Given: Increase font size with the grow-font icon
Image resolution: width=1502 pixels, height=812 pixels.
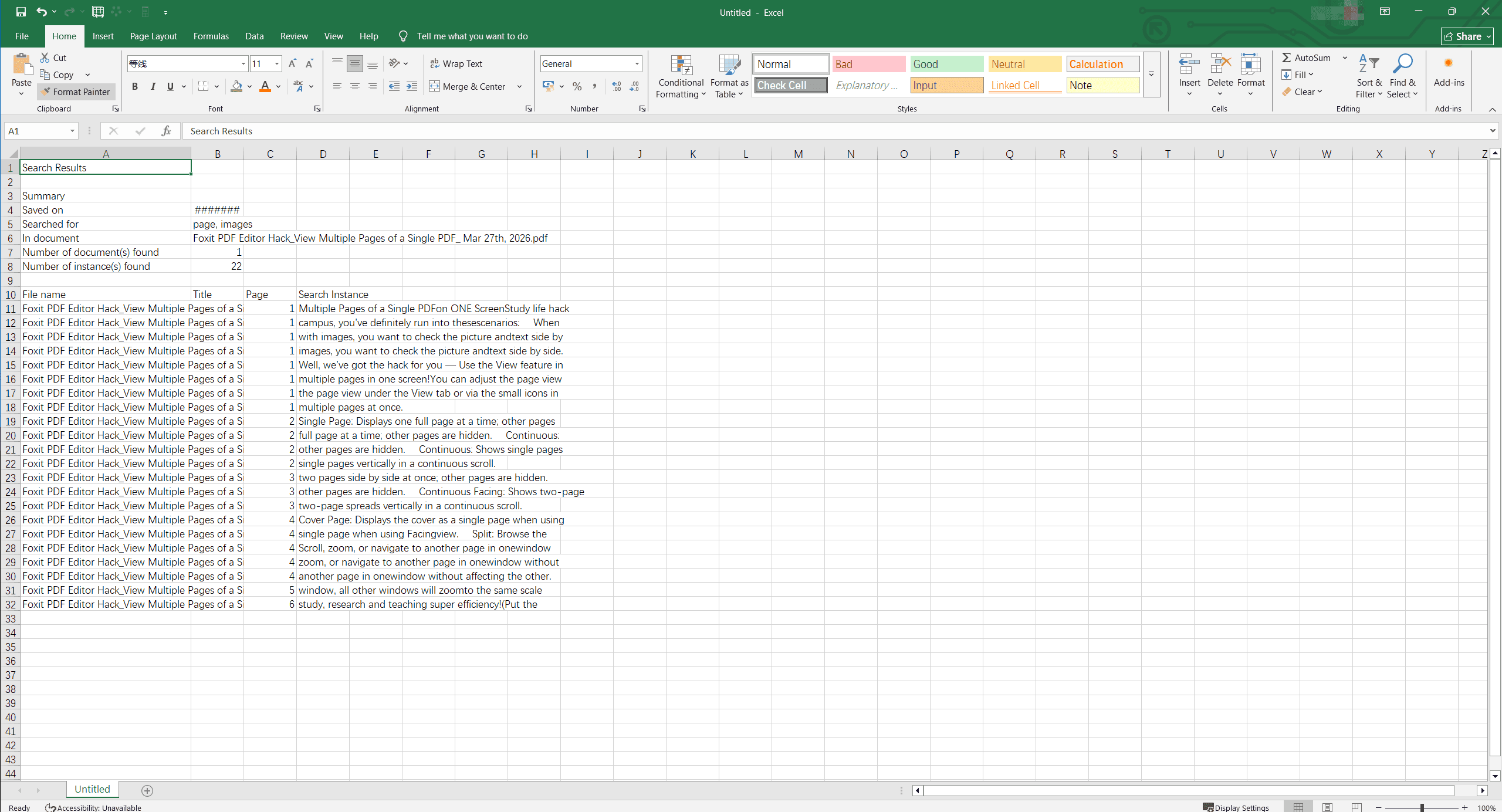Looking at the screenshot, I should tap(292, 63).
